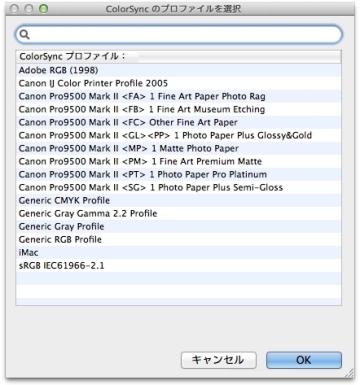Select Canon Pro9500 <MP> Matte Photo Paper
Screen dimensions: 360x385
[x=179, y=148]
